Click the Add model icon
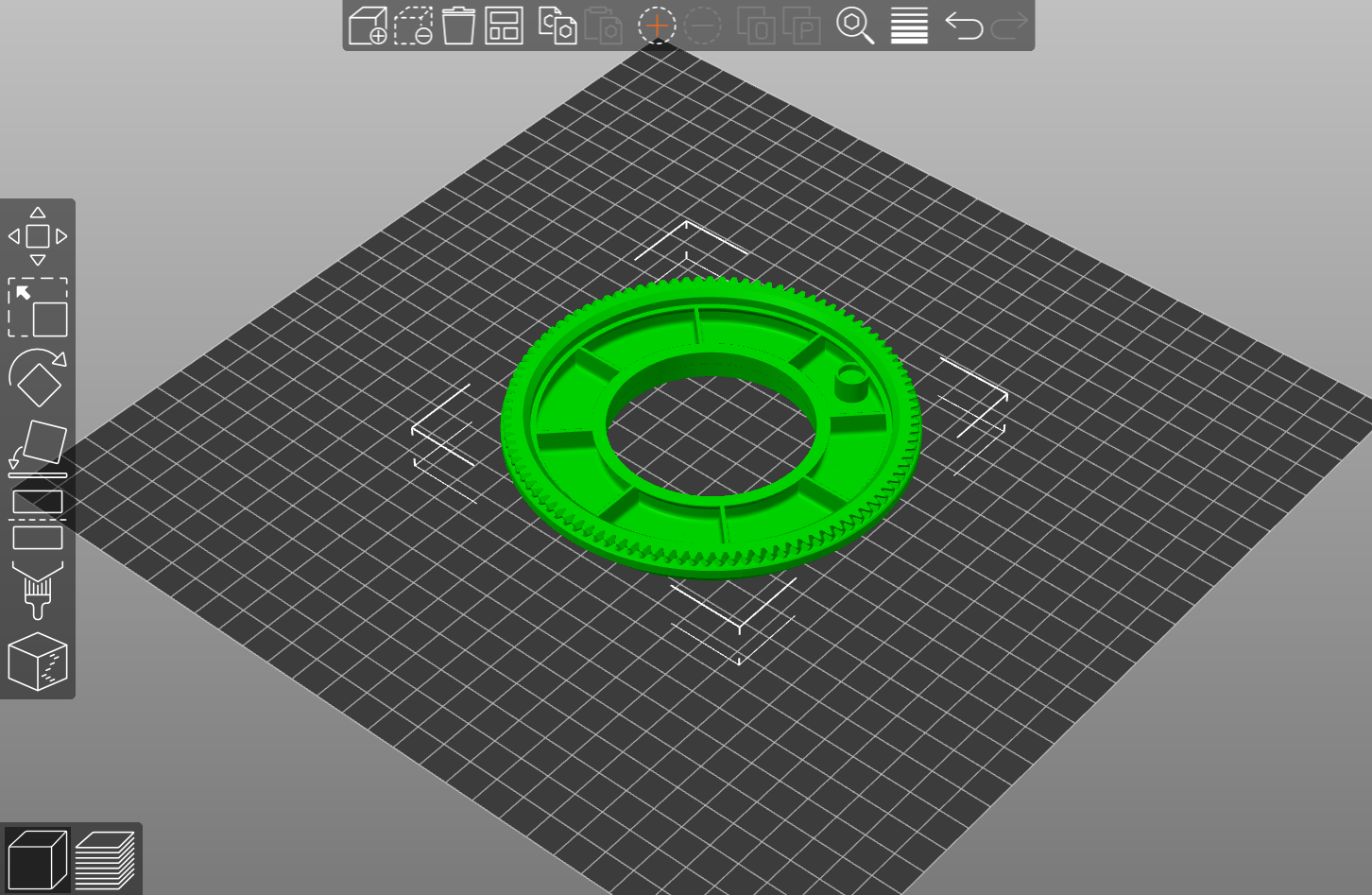The image size is (1372, 895). click(368, 26)
